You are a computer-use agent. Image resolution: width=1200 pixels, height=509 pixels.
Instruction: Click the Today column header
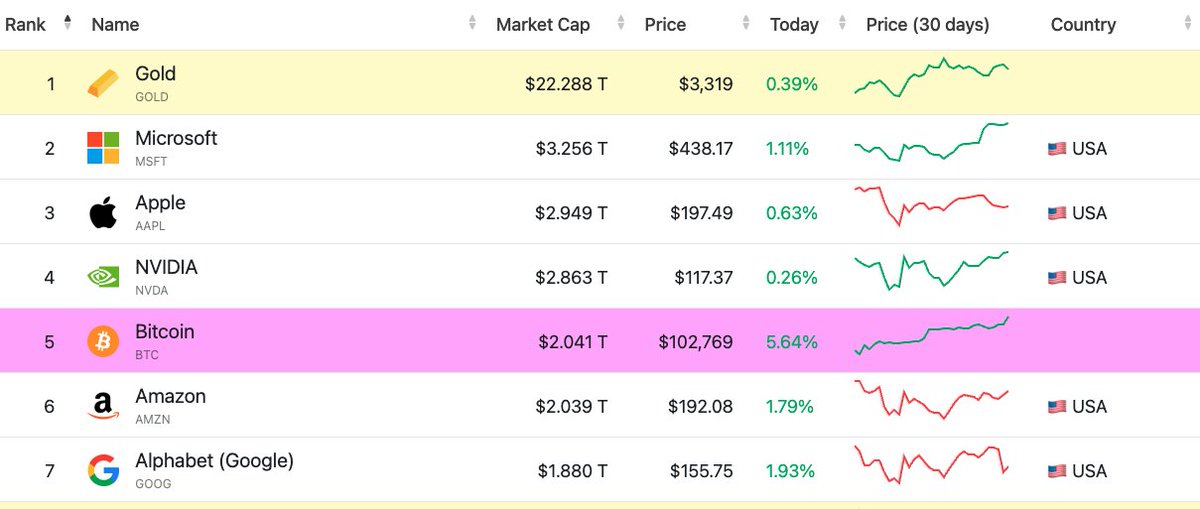(x=794, y=24)
